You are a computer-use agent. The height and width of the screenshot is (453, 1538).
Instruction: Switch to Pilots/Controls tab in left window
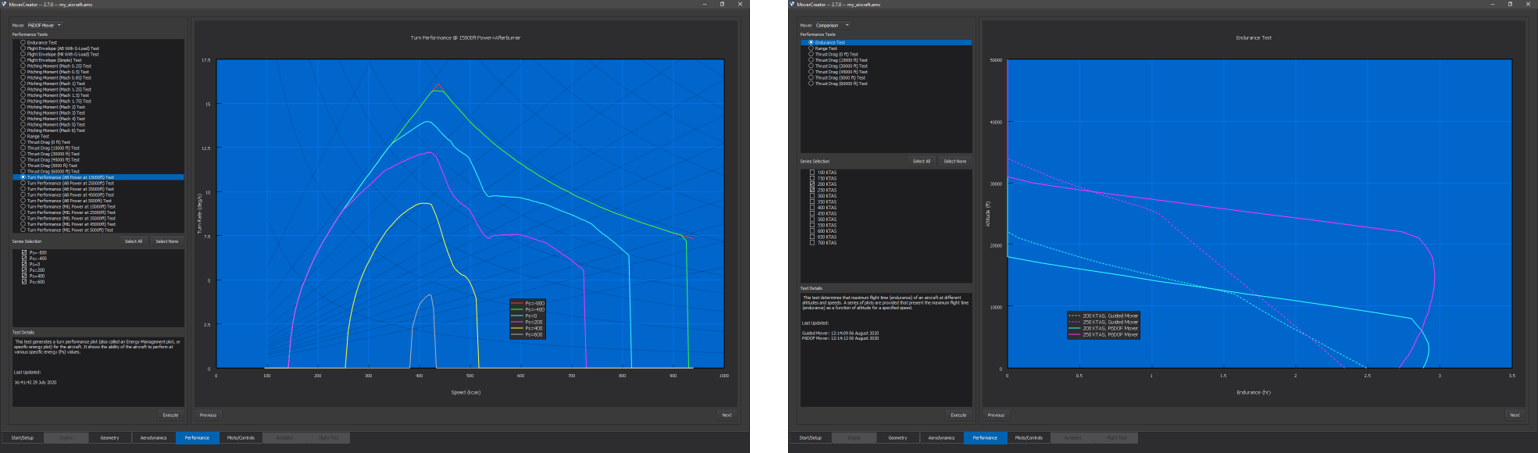pos(240,438)
